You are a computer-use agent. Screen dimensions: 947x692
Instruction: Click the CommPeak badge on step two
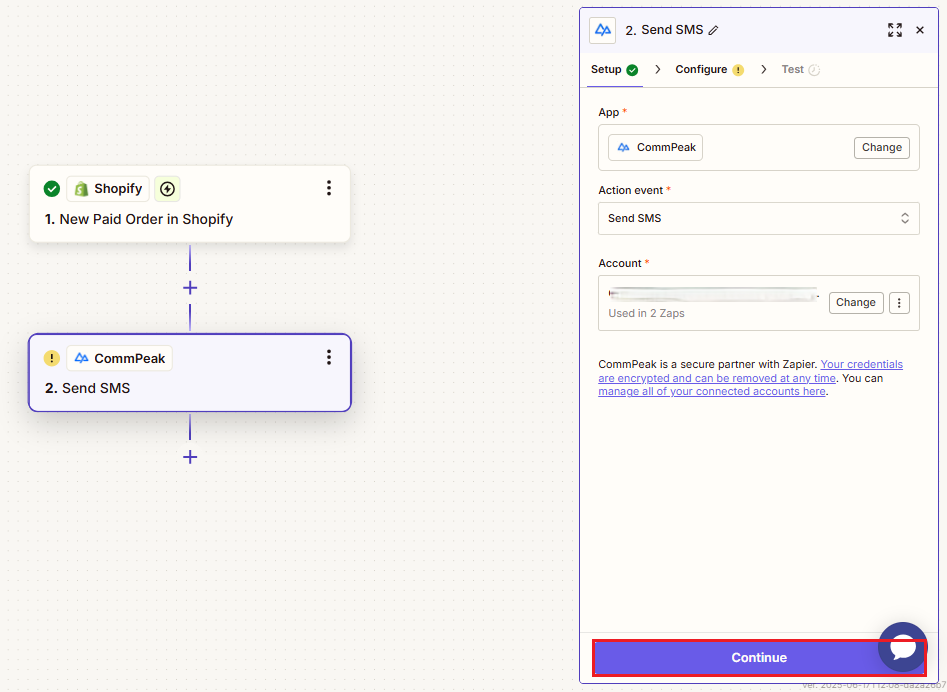(x=120, y=358)
